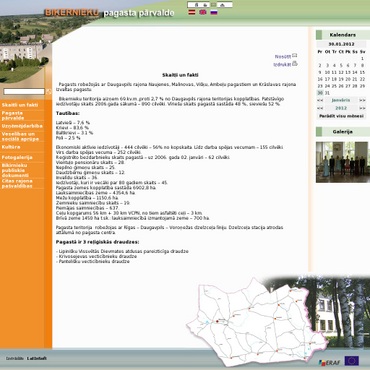The image size is (370, 370).
Task: Click calendar date 30.01.2012 header
Action: pyautogui.click(x=341, y=44)
